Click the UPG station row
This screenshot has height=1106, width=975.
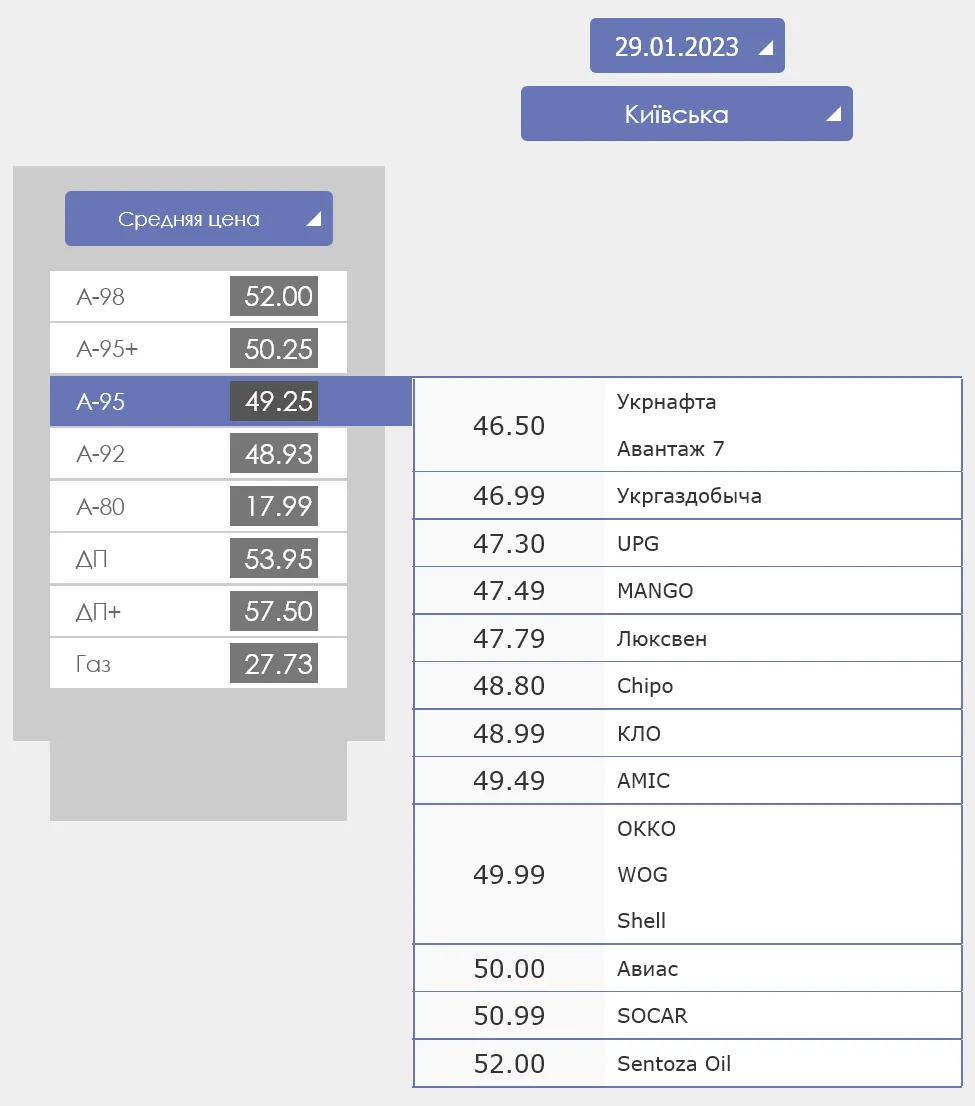[639, 544]
